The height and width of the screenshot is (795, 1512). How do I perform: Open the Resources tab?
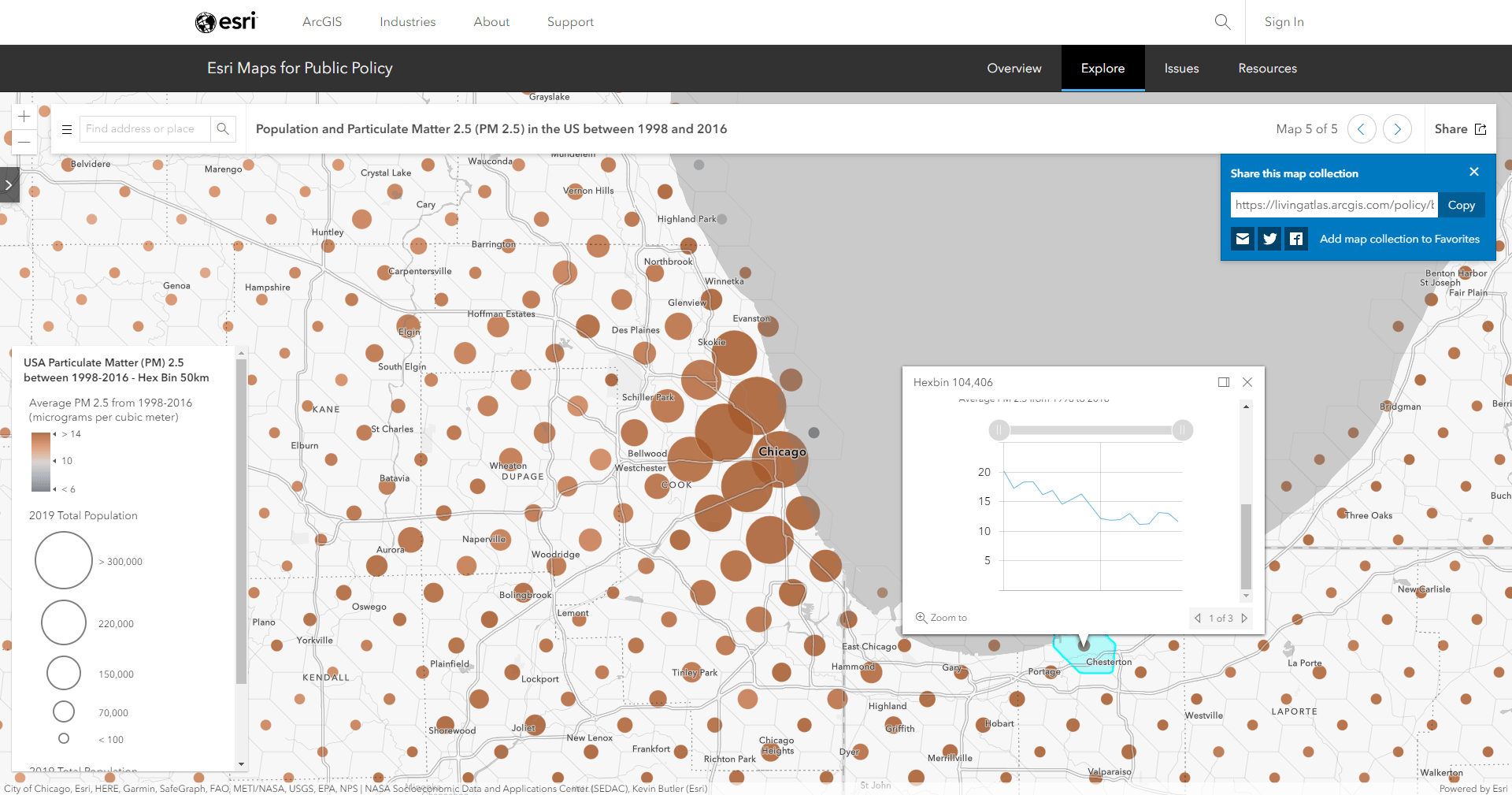click(x=1268, y=69)
